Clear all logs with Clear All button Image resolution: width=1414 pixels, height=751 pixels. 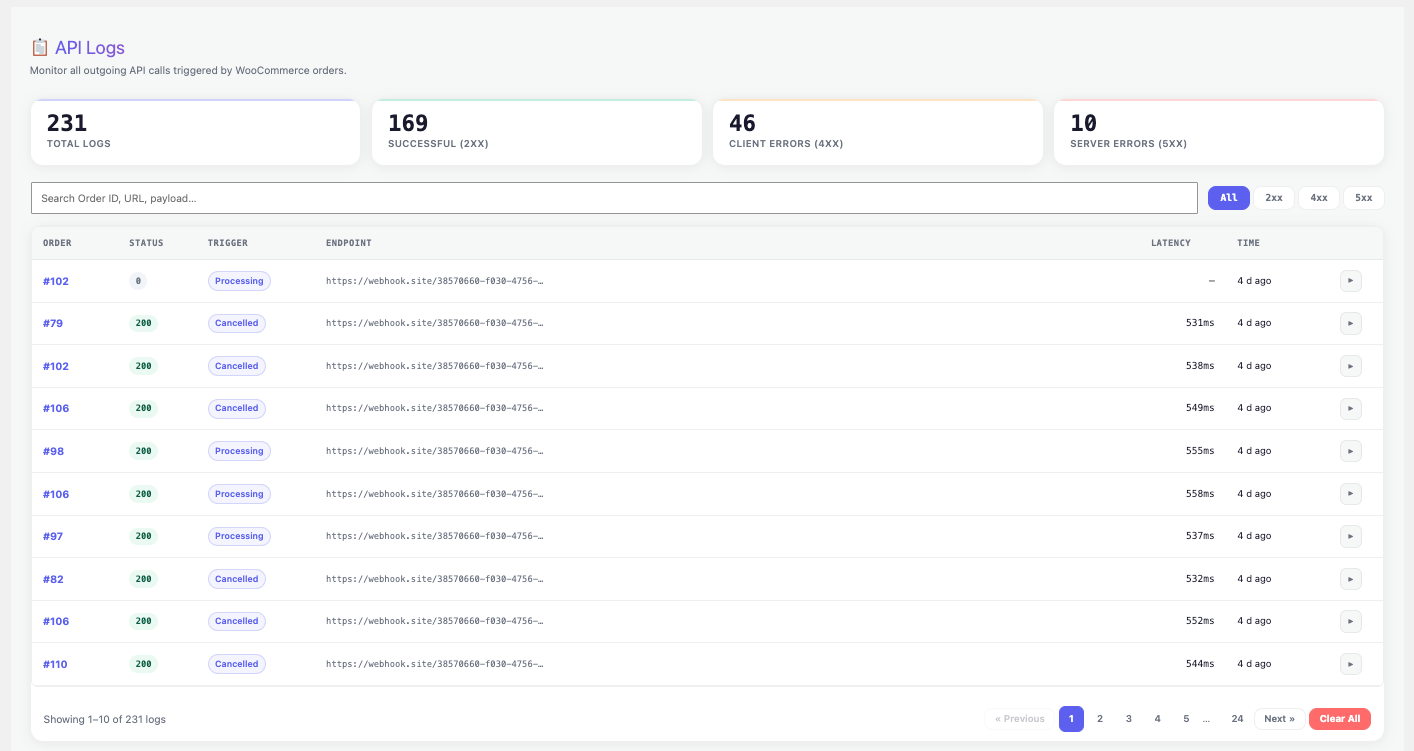[x=1340, y=719]
